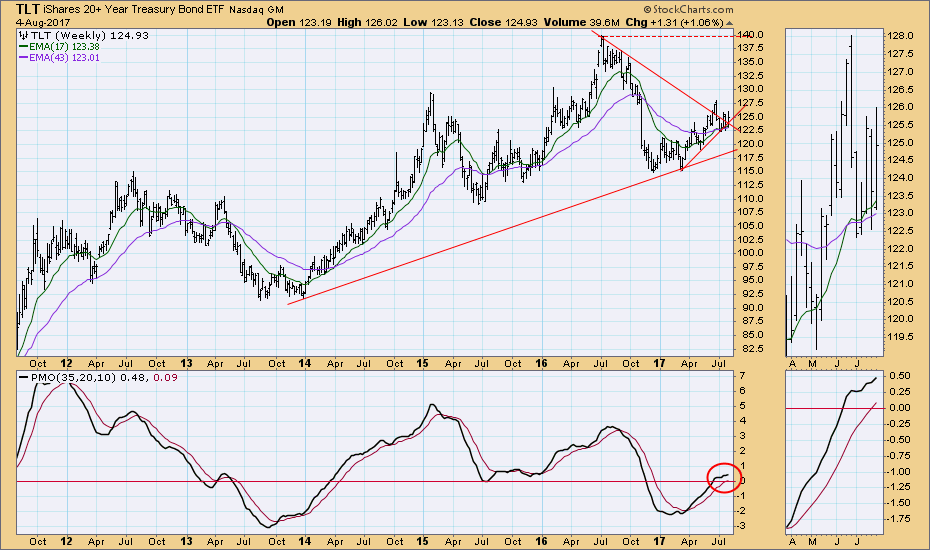930x550 pixels.
Task: Click the black PMO legend line swatch
Action: tap(23, 377)
